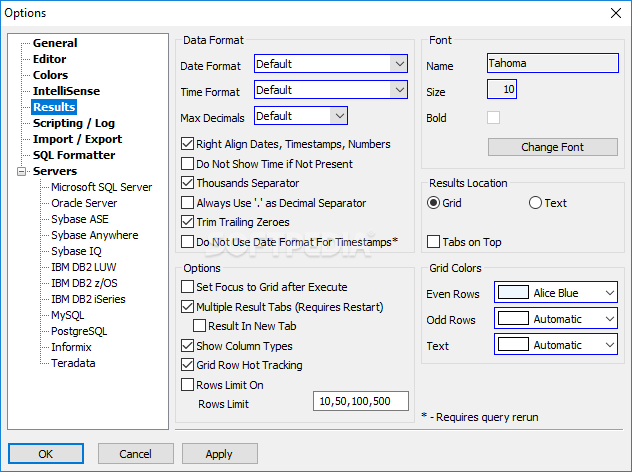Select the Text results location radio button
Image resolution: width=632 pixels, height=472 pixels.
[535, 203]
